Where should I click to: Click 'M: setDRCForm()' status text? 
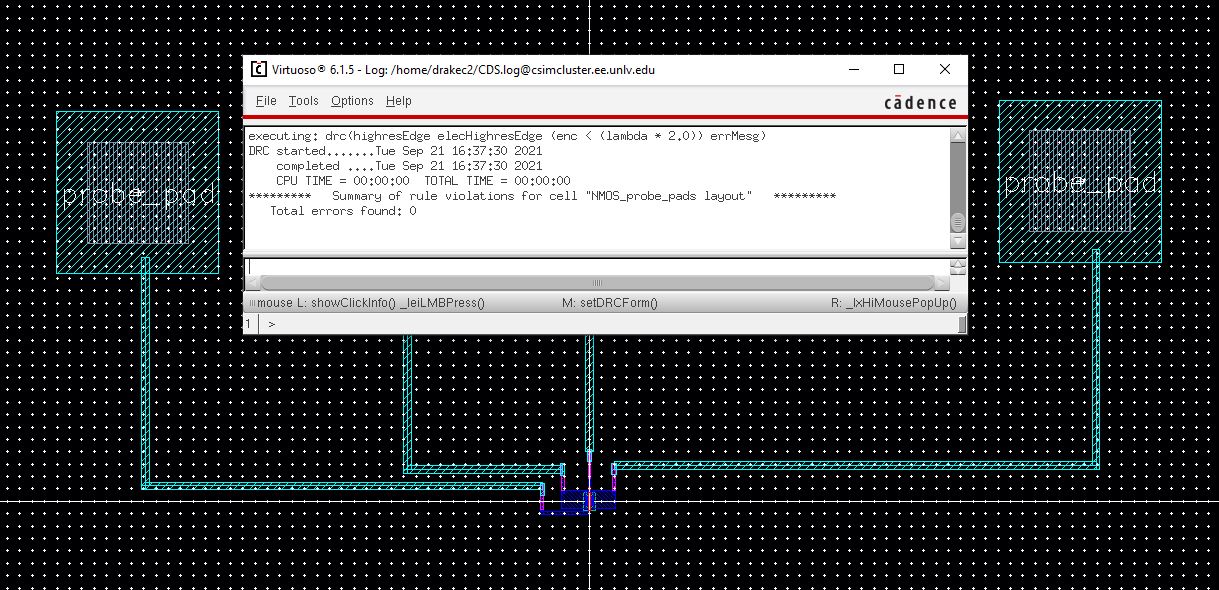coord(610,303)
